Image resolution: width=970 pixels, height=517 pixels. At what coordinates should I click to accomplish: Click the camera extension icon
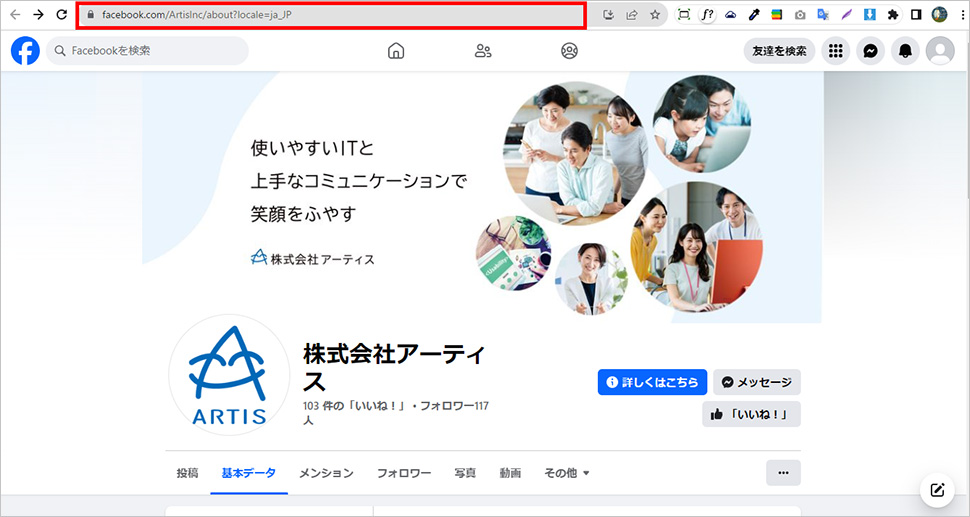pyautogui.click(x=800, y=15)
